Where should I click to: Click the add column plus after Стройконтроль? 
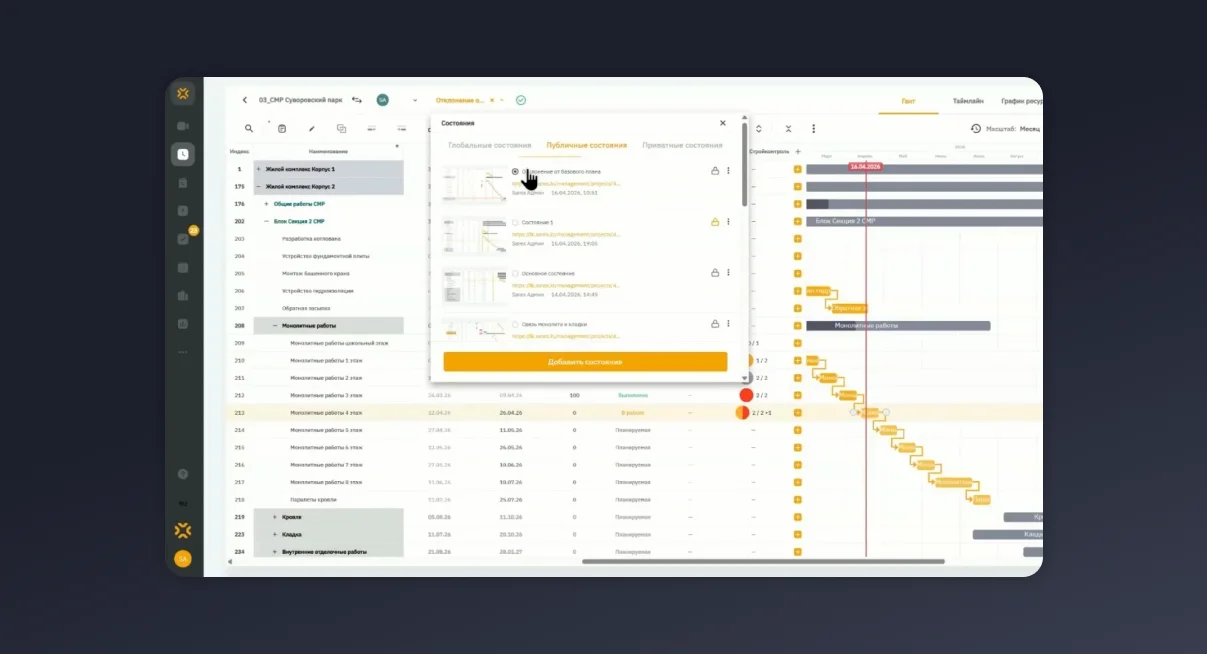pos(798,151)
